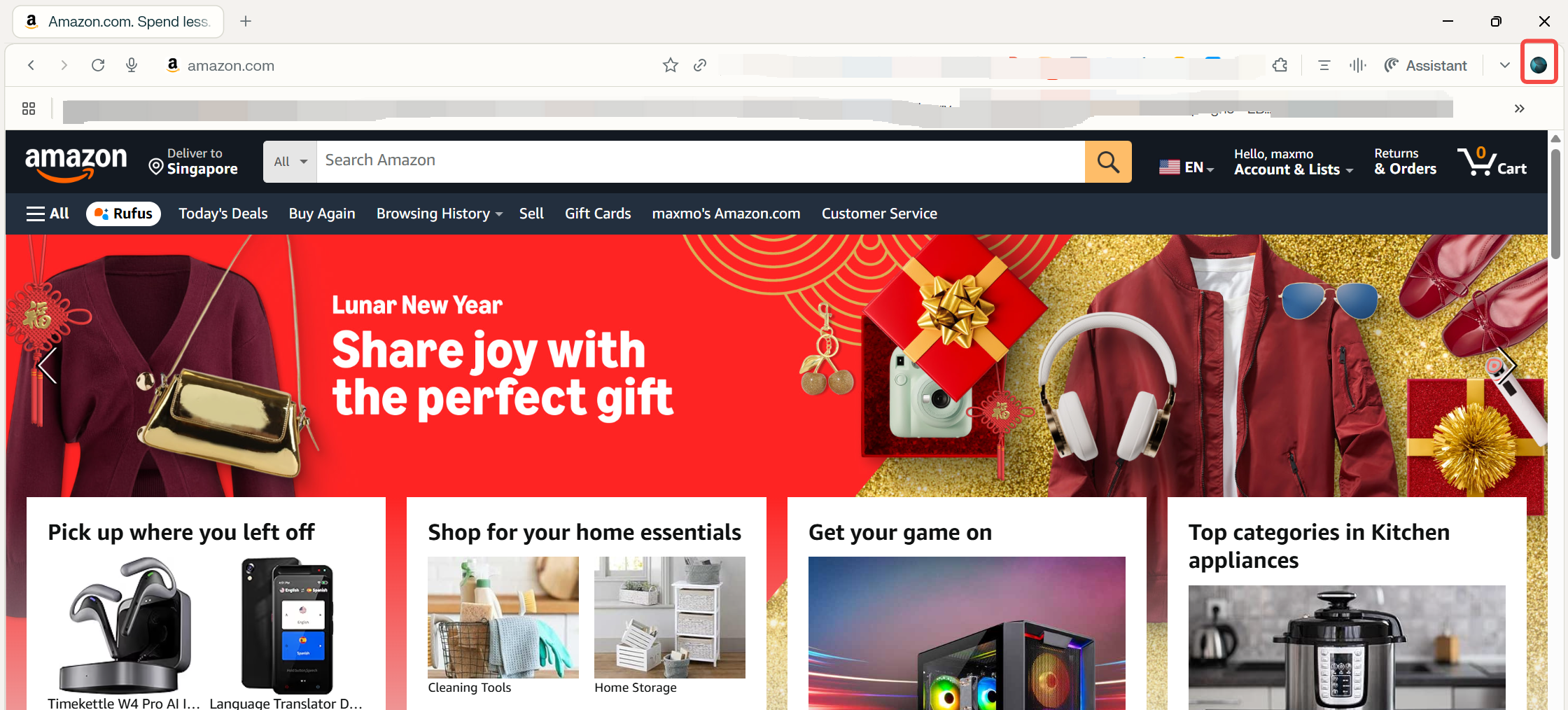Viewport: 1568px width, 710px height.
Task: Go to Today's Deals
Action: (x=223, y=214)
